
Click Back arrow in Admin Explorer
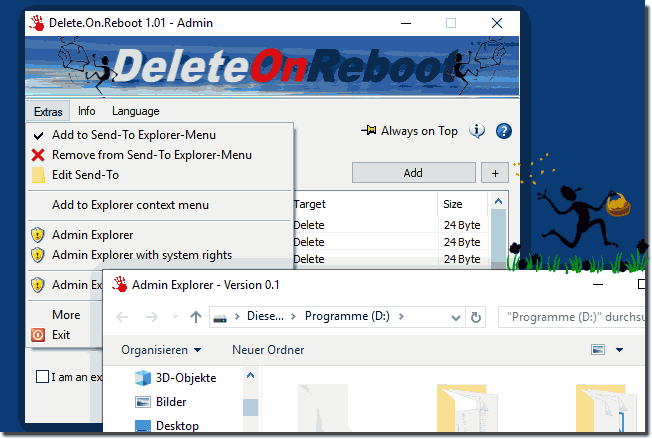122,318
